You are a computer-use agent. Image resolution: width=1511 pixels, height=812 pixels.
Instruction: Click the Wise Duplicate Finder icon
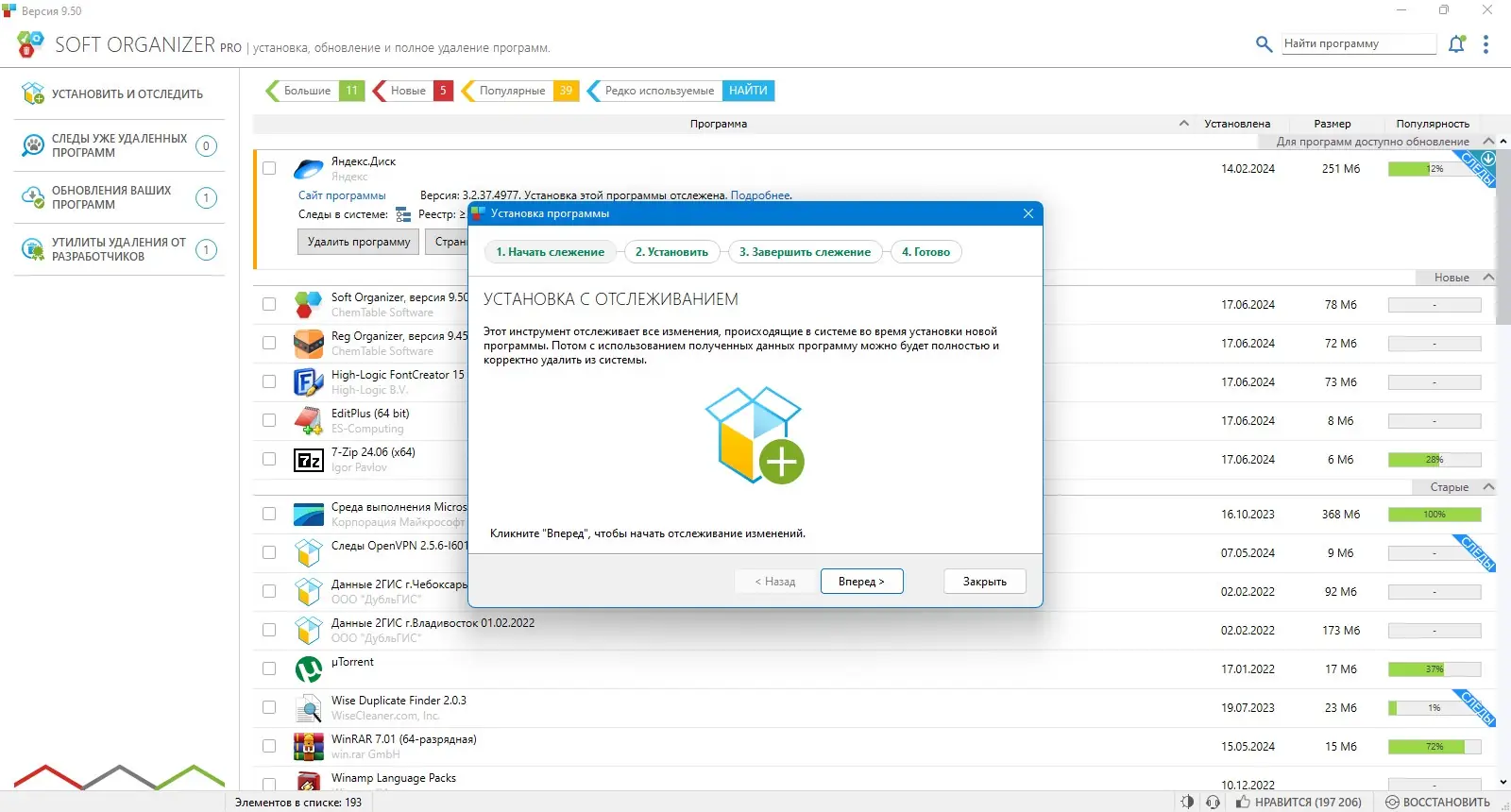pyautogui.click(x=309, y=708)
